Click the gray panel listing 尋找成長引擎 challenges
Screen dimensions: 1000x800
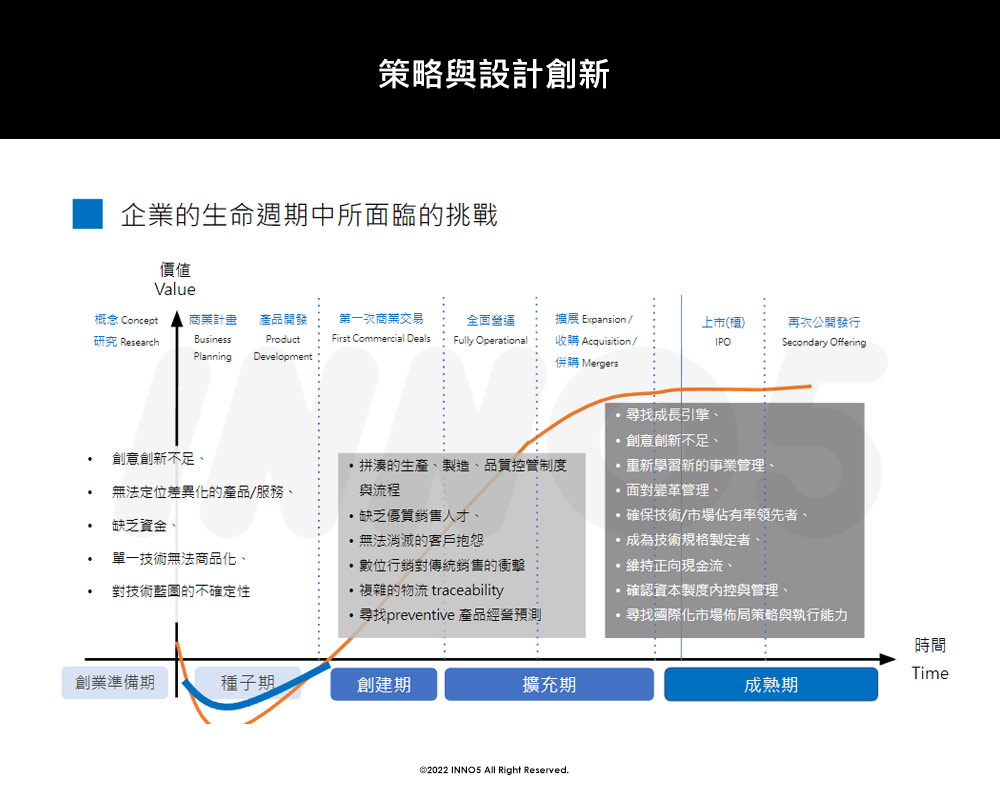click(735, 520)
